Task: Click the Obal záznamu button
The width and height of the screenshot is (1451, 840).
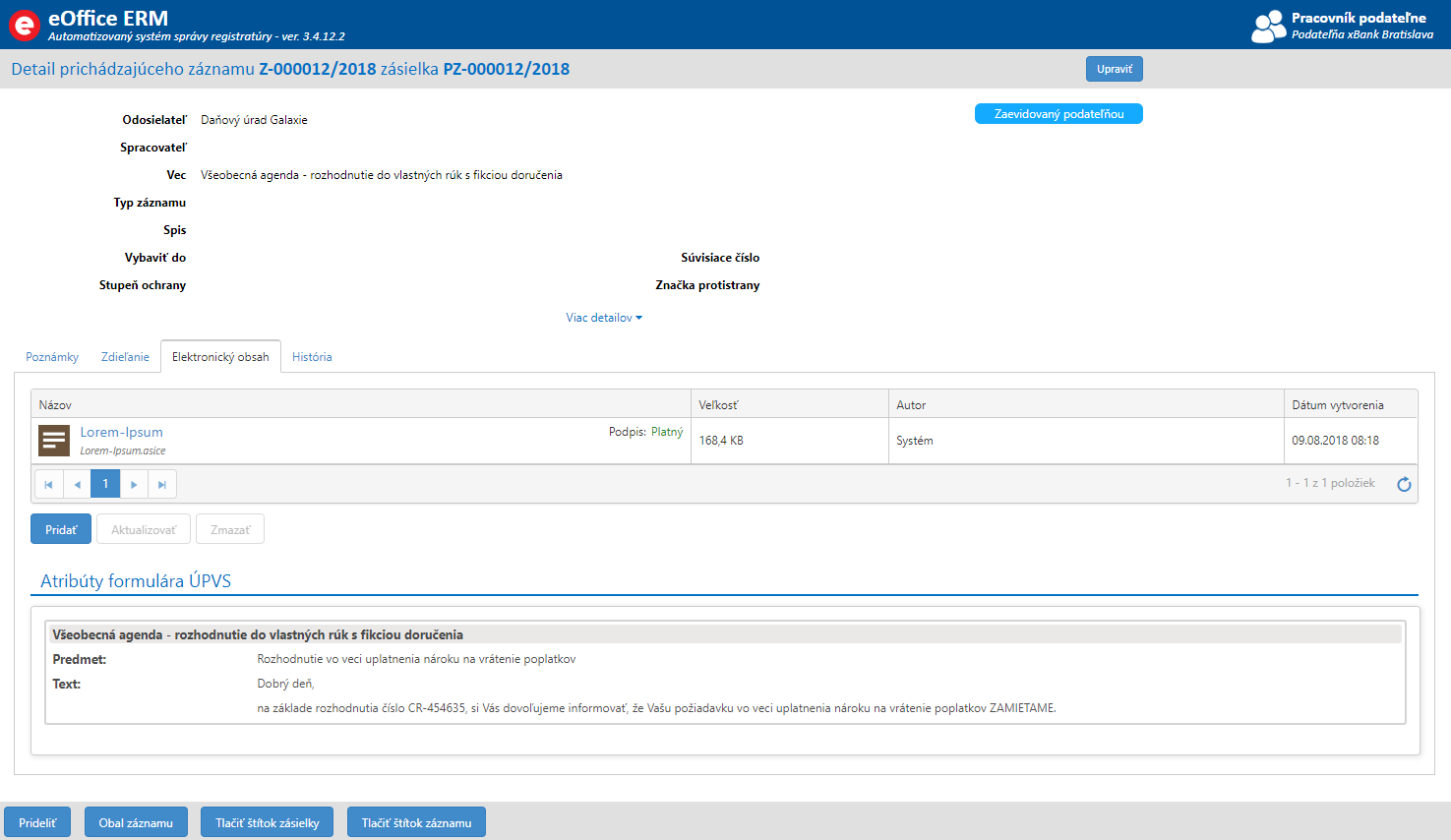Action: [136, 822]
